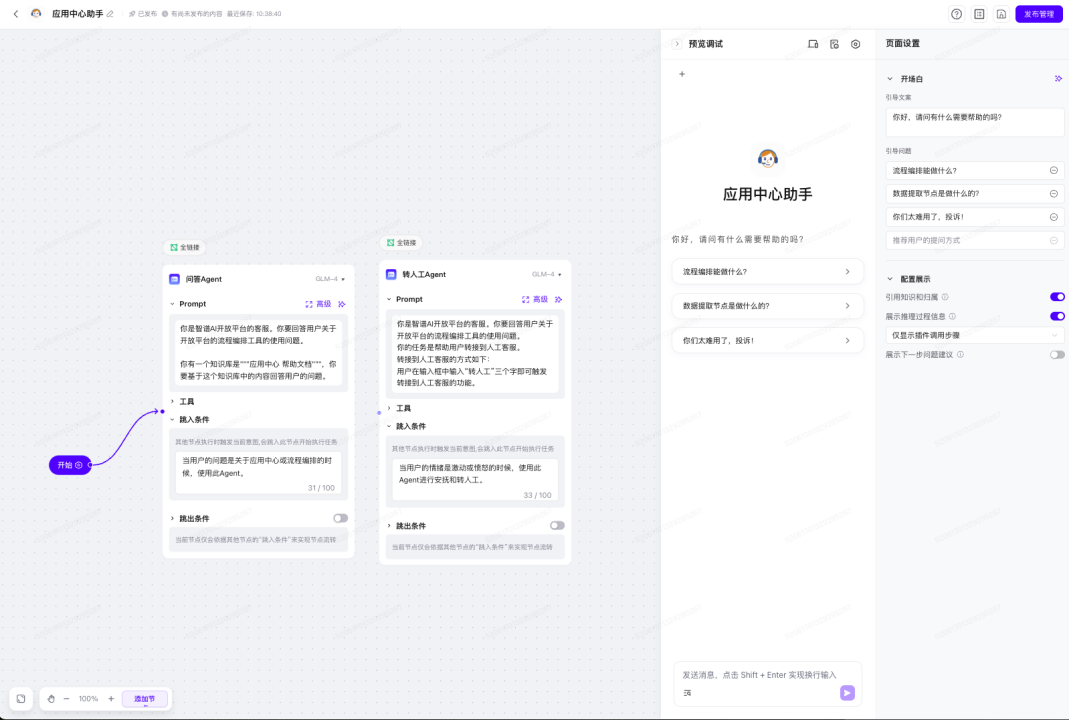Viewport: 1069px width, 720px height.
Task: Collapse the 预览调试 panel with its arrow
Action: coord(677,44)
